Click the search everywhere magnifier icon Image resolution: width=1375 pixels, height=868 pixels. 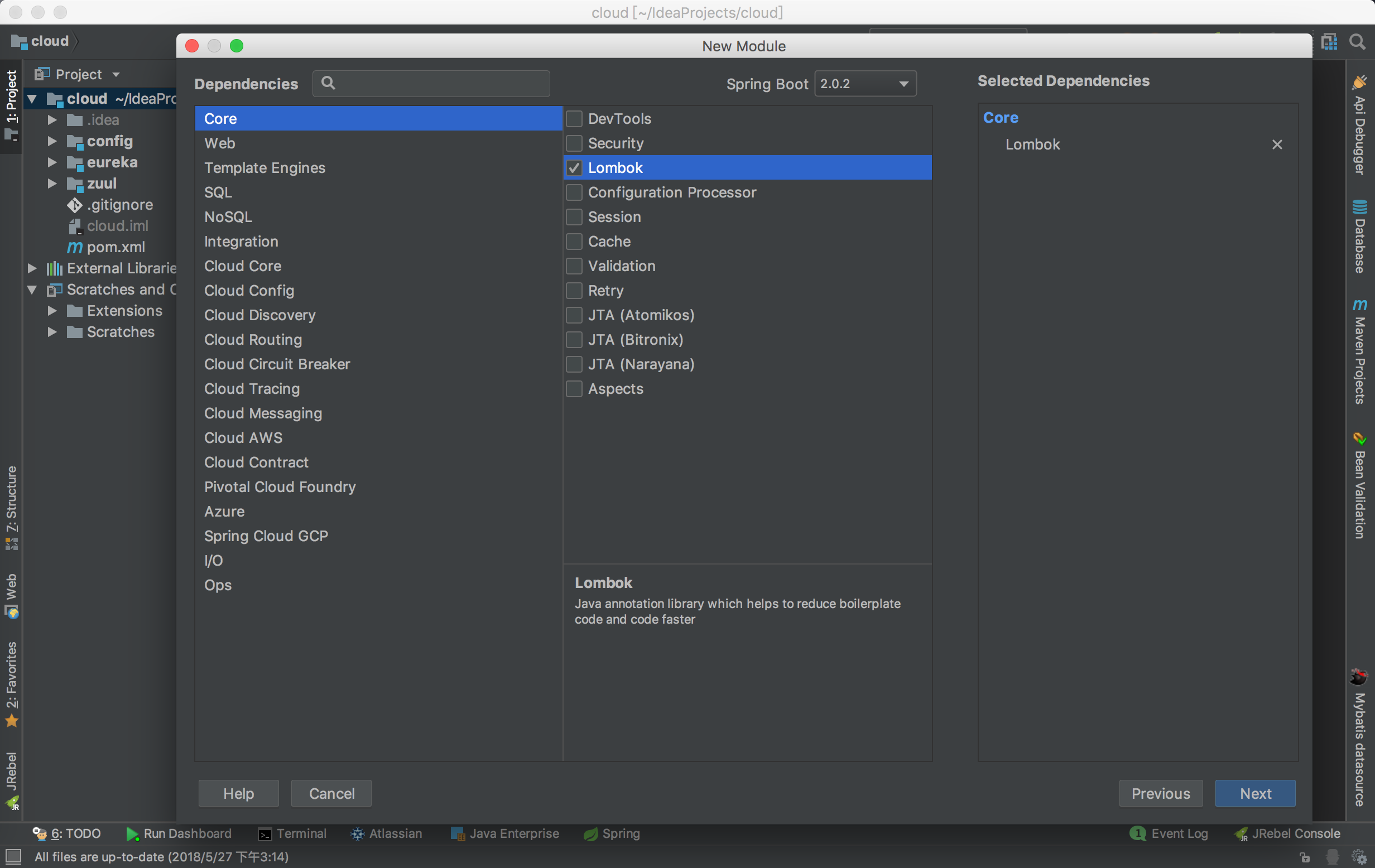(1357, 42)
